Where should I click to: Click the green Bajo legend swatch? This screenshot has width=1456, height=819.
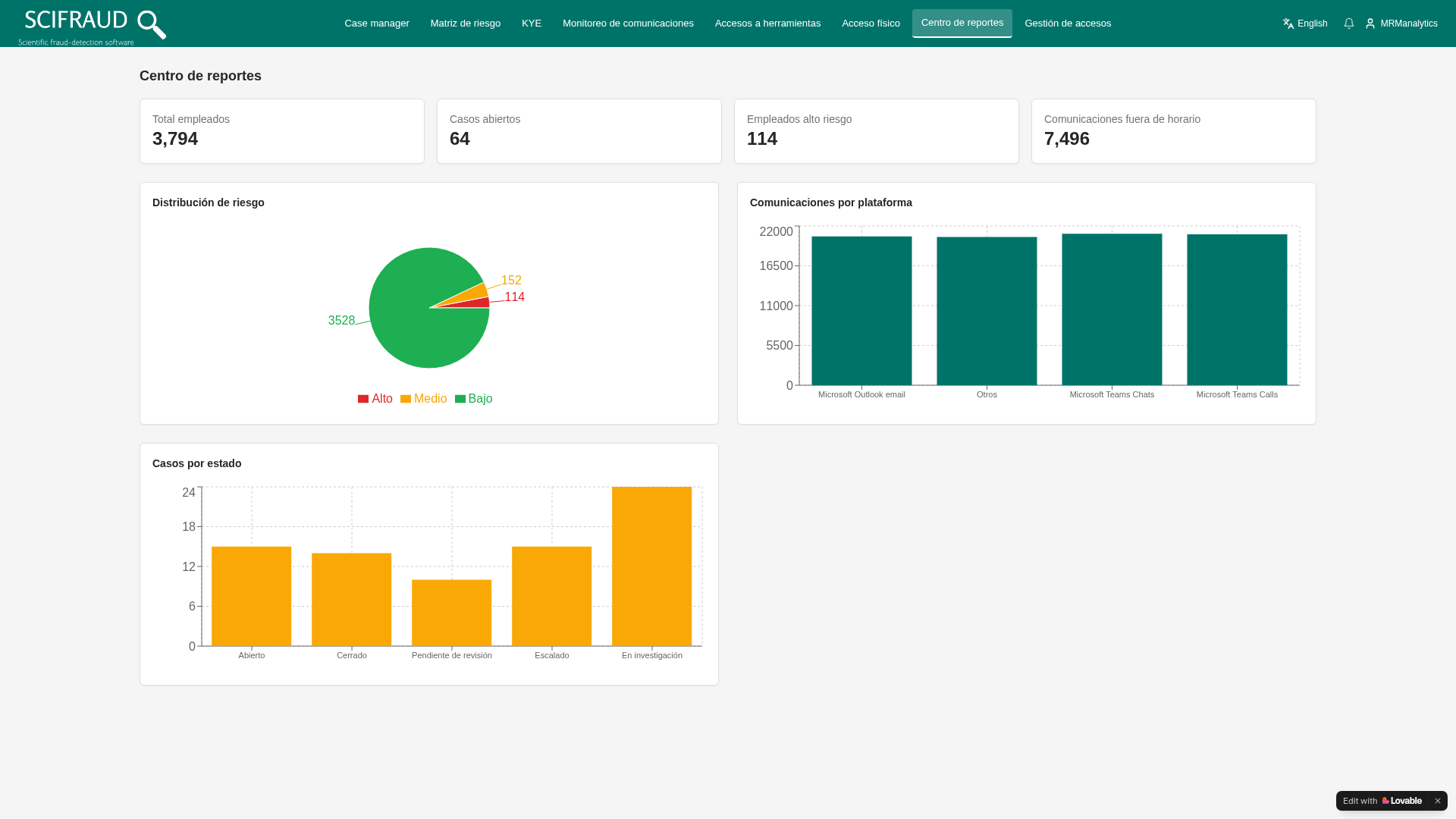(460, 399)
